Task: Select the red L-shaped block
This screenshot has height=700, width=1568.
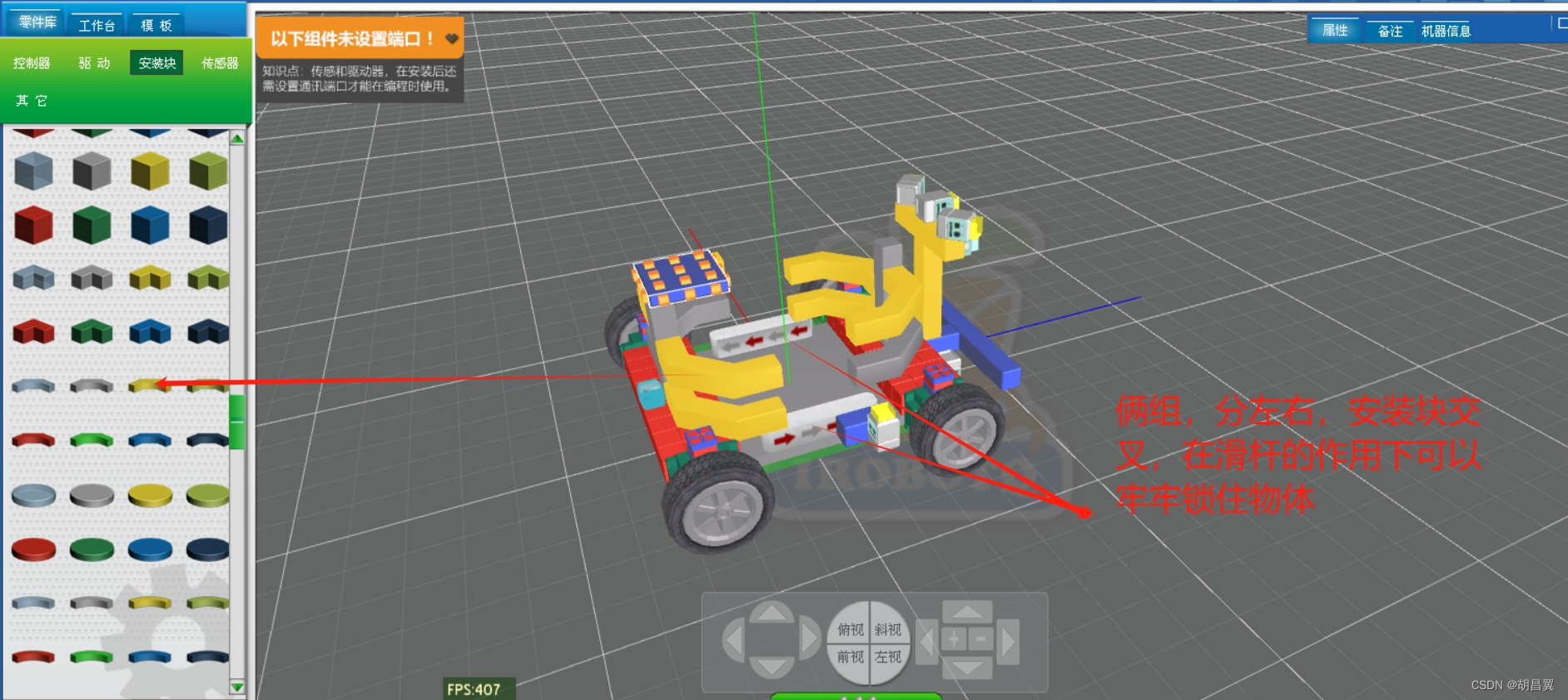Action: click(x=34, y=331)
